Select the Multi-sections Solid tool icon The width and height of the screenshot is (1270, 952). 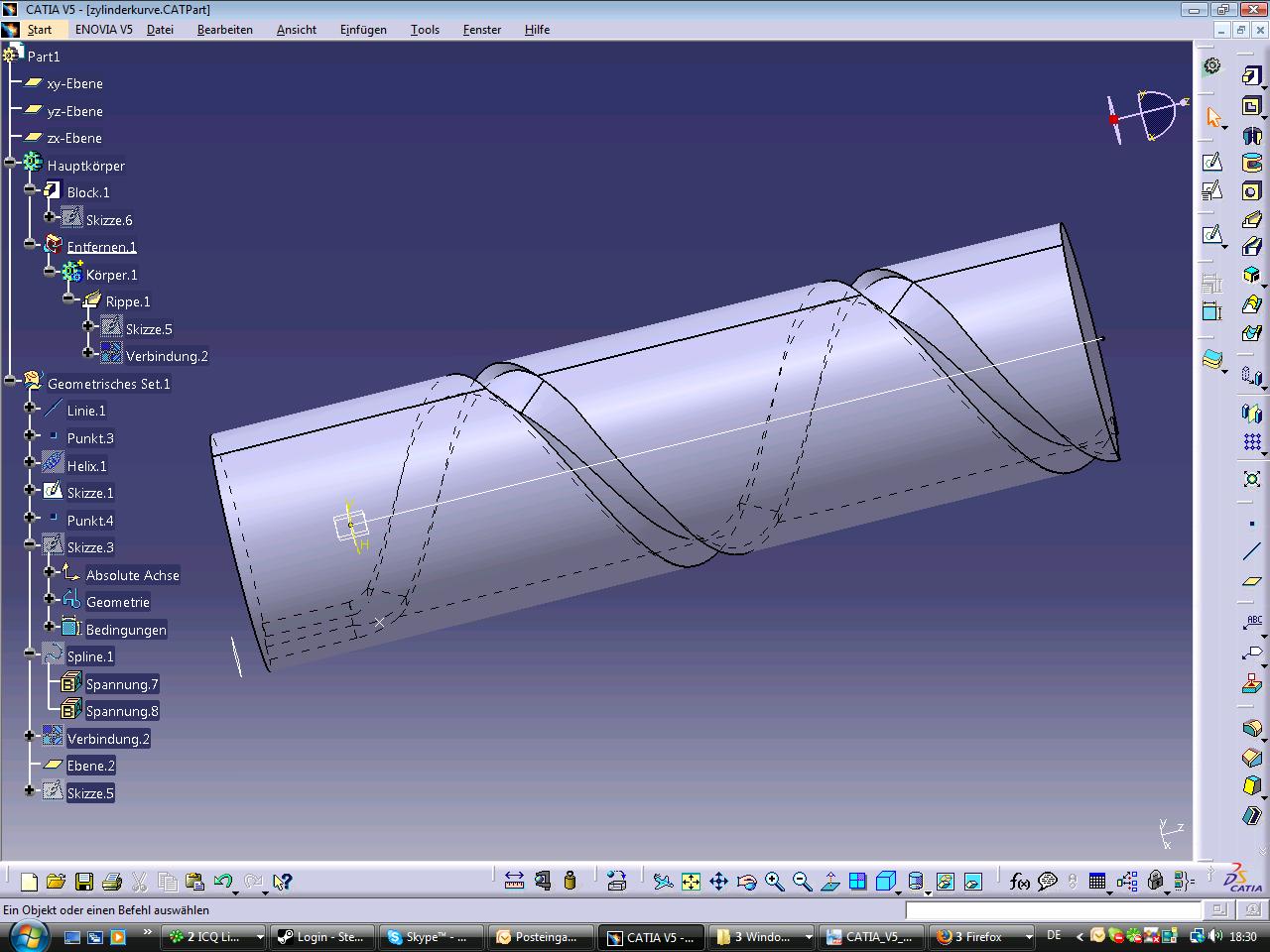[1251, 304]
